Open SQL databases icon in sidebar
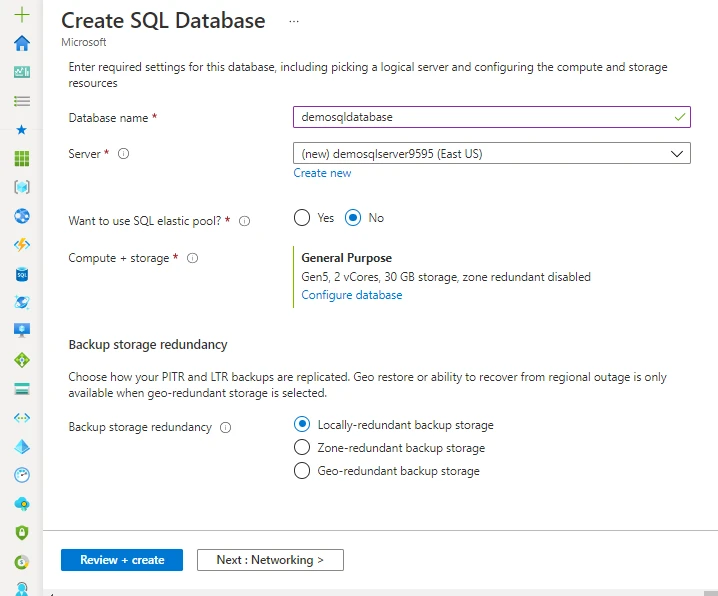This screenshot has height=596, width=718. [x=22, y=274]
